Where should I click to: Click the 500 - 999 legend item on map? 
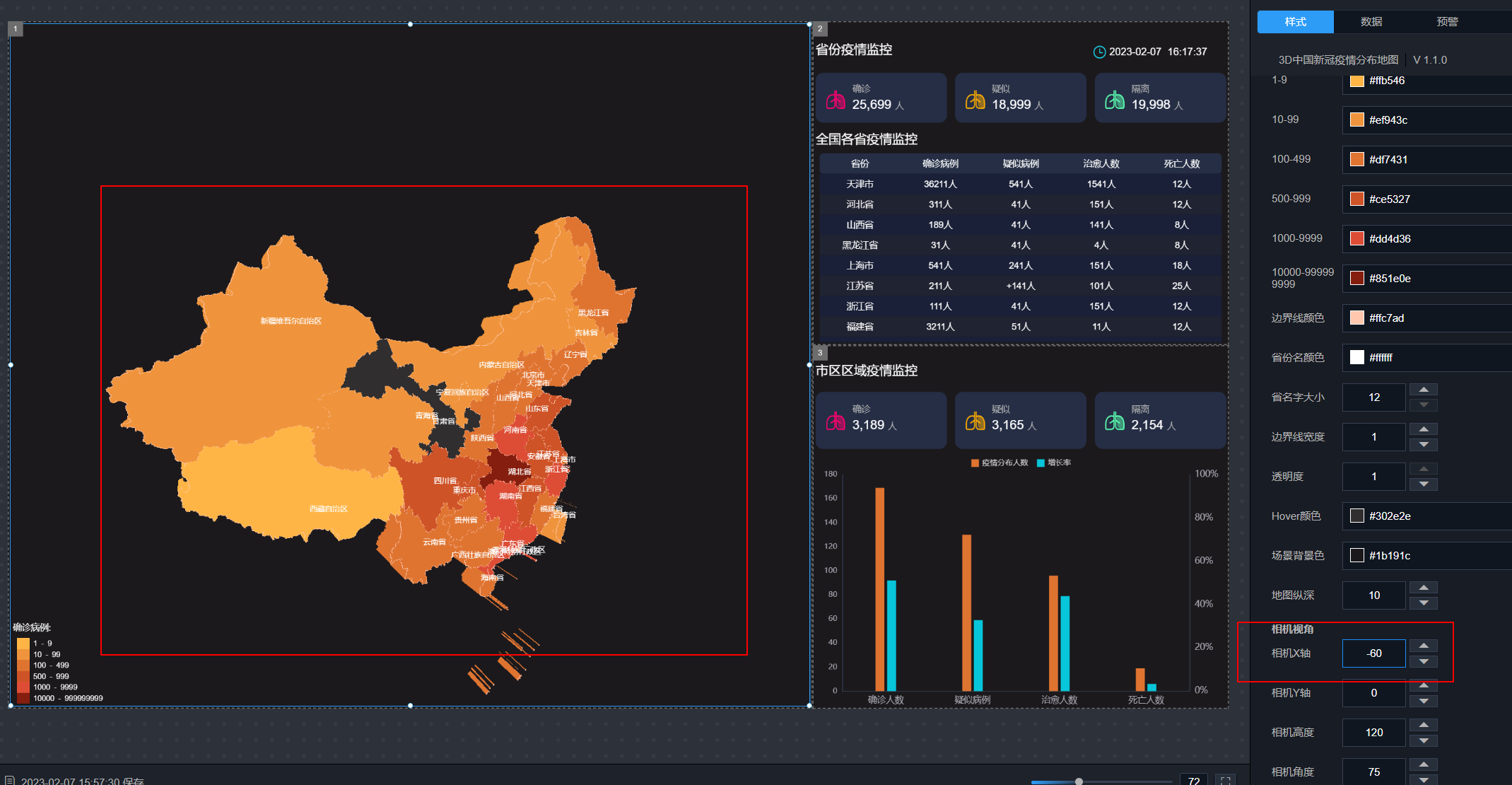click(x=44, y=676)
